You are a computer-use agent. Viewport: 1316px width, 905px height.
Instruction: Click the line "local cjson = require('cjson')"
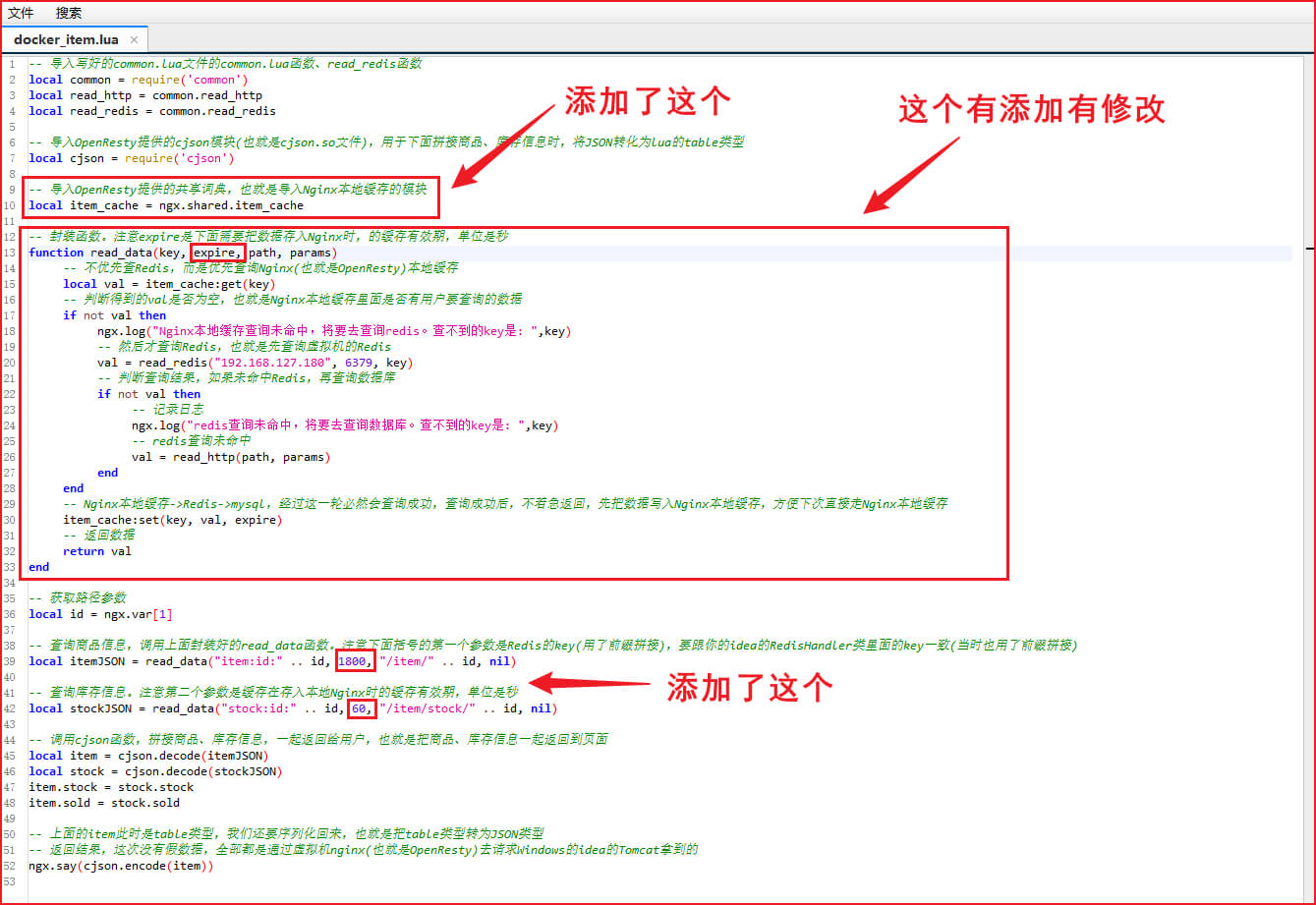point(132,158)
